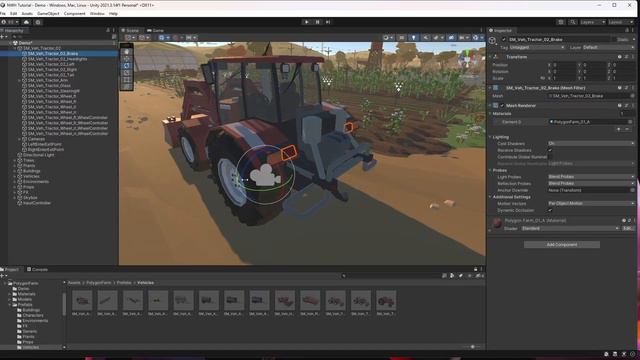Open the Motion Vectors dropdown
640x360 pixels.
pos(591,203)
